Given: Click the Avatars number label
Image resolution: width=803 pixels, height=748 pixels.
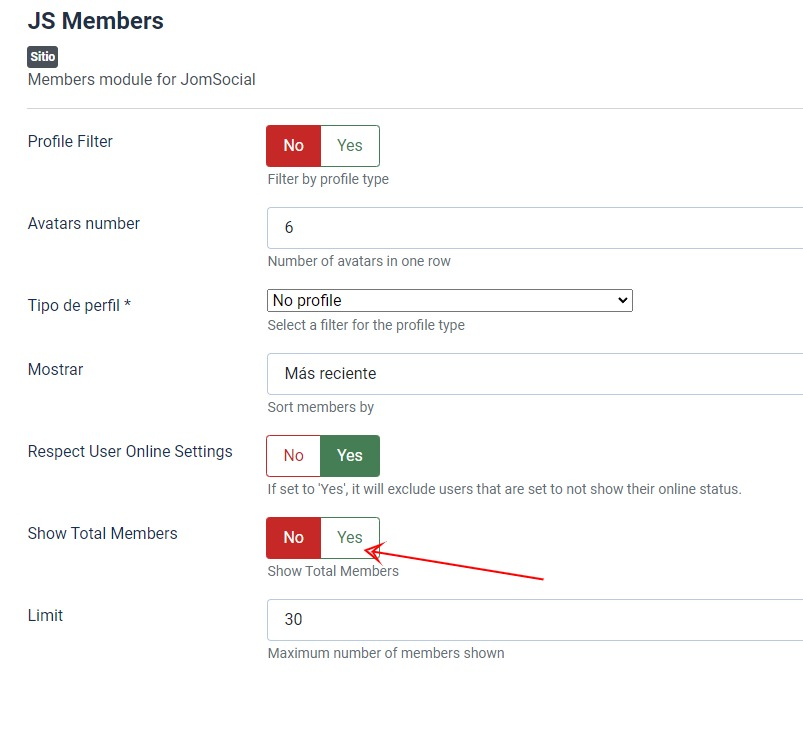Looking at the screenshot, I should coord(84,224).
